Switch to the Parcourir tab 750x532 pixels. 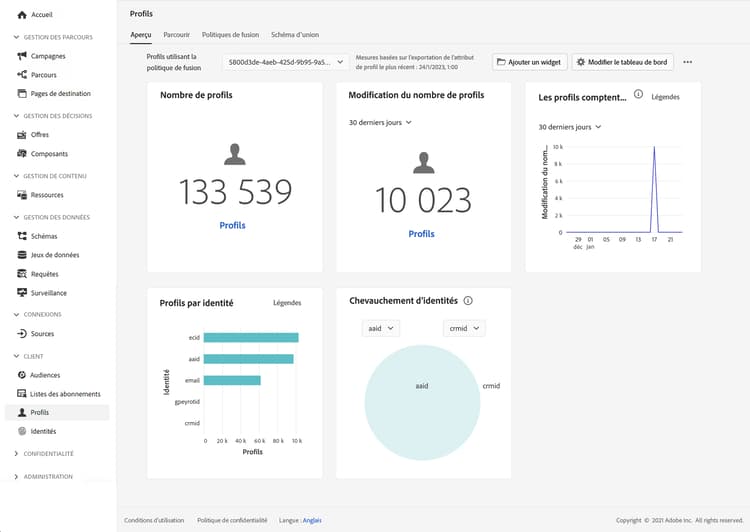[x=176, y=35]
